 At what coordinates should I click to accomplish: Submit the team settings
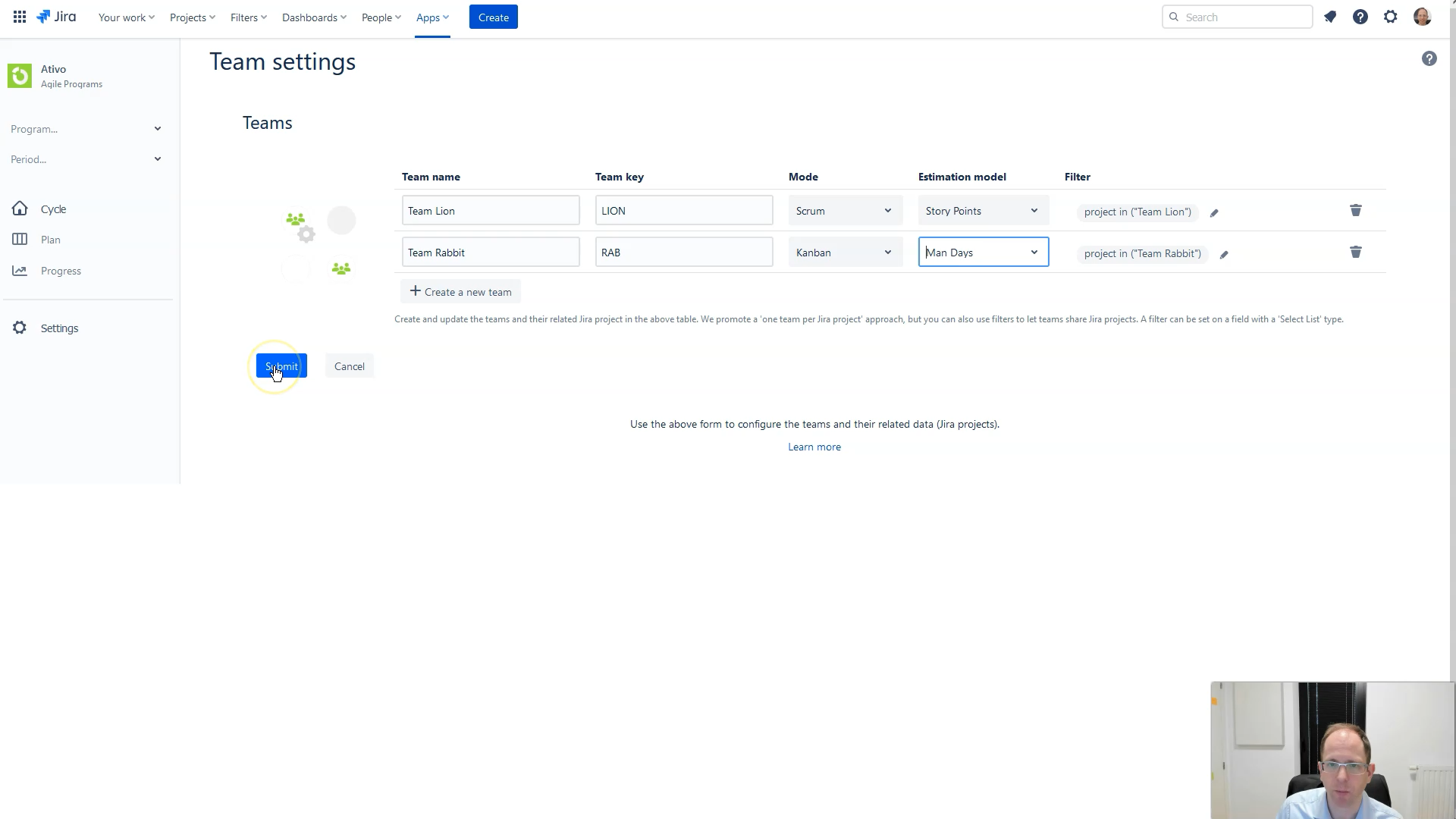point(281,366)
